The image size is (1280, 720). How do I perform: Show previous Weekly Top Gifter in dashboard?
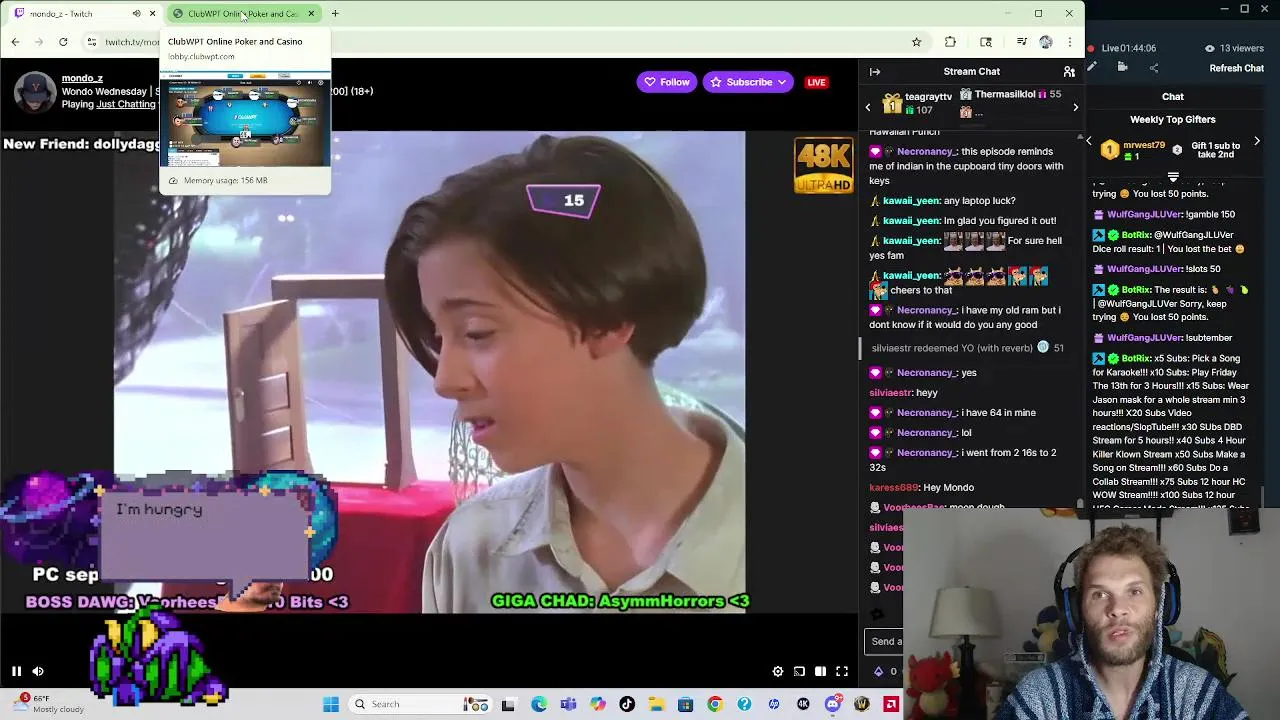click(x=1089, y=142)
